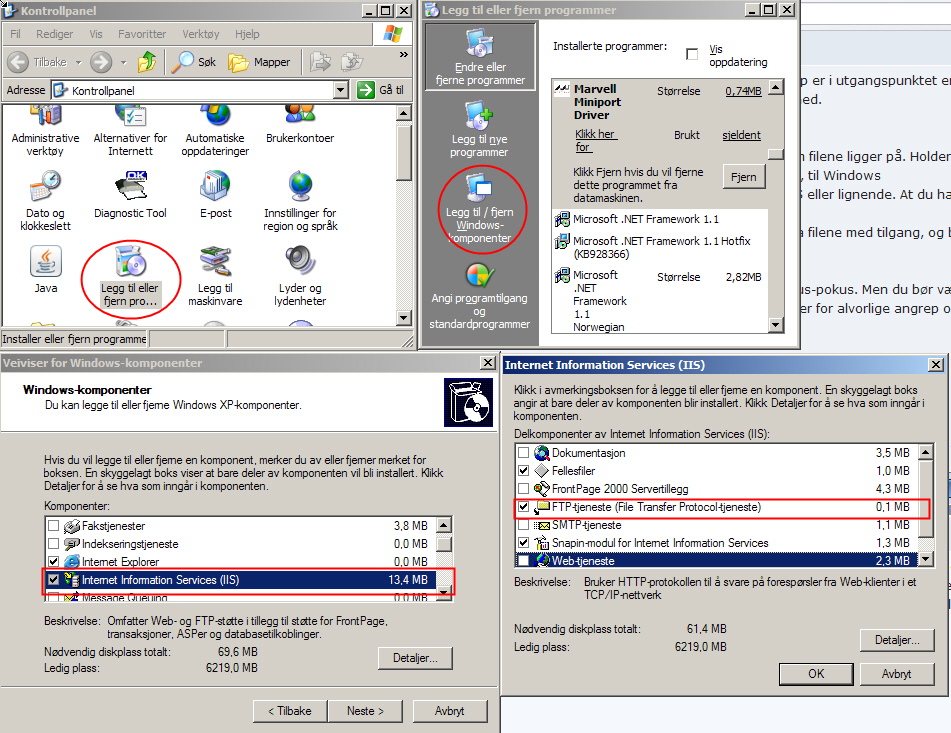Open Rediger menu
Screen dimensions: 951x733
coord(55,34)
